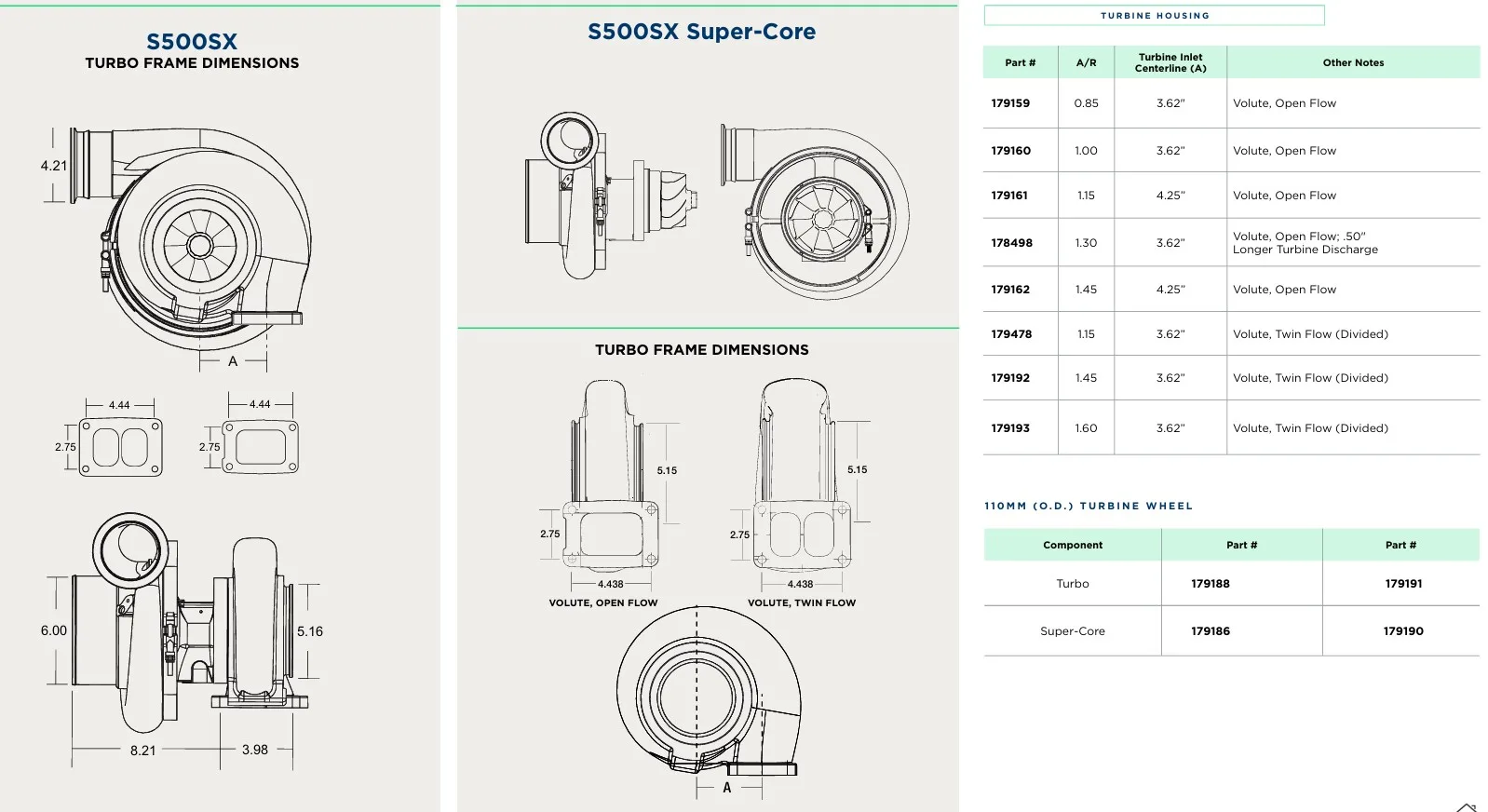
Task: Click the 5.16 dimension label
Action: pos(310,631)
